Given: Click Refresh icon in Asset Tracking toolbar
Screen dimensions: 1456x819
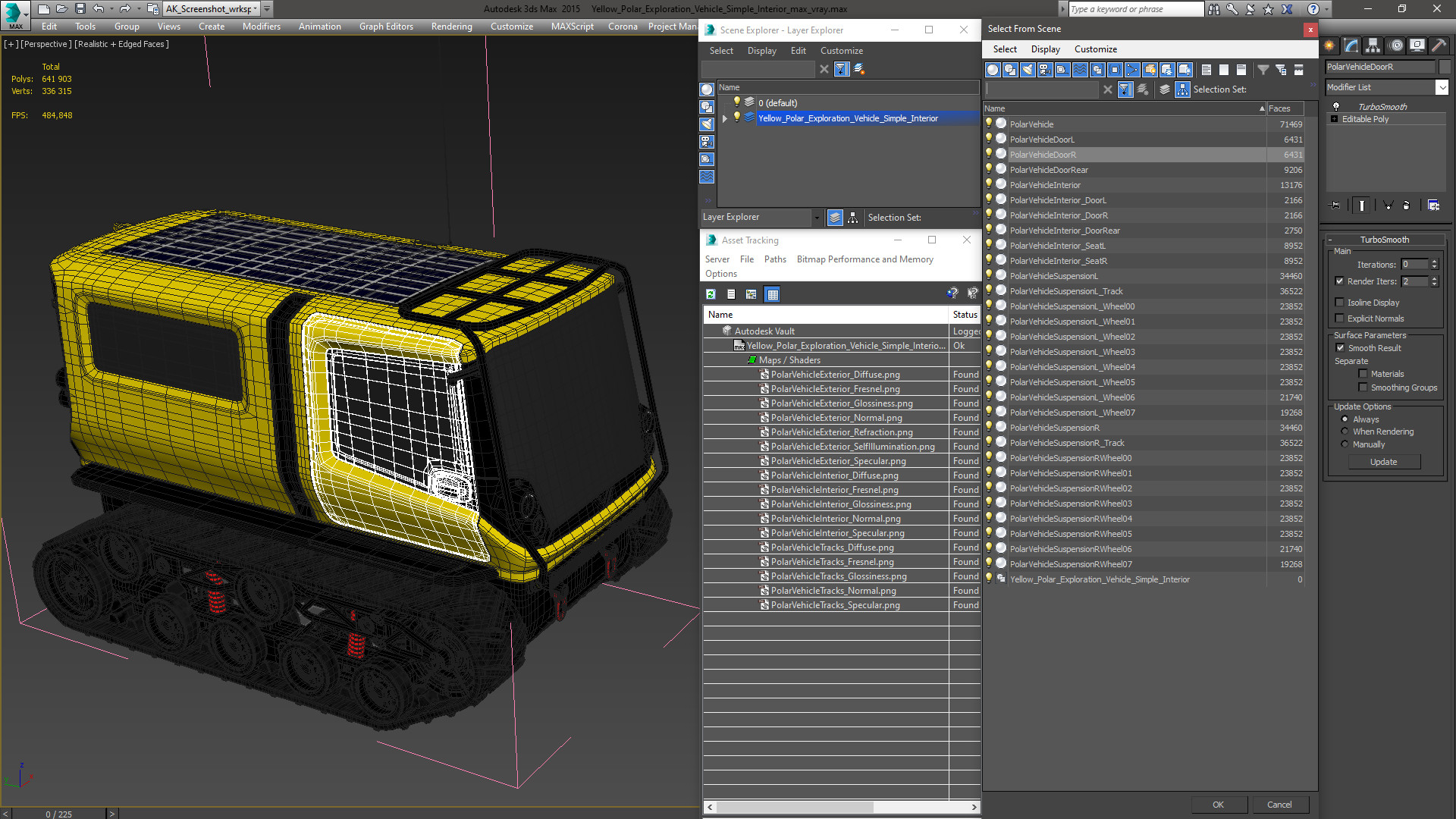Looking at the screenshot, I should [x=711, y=294].
